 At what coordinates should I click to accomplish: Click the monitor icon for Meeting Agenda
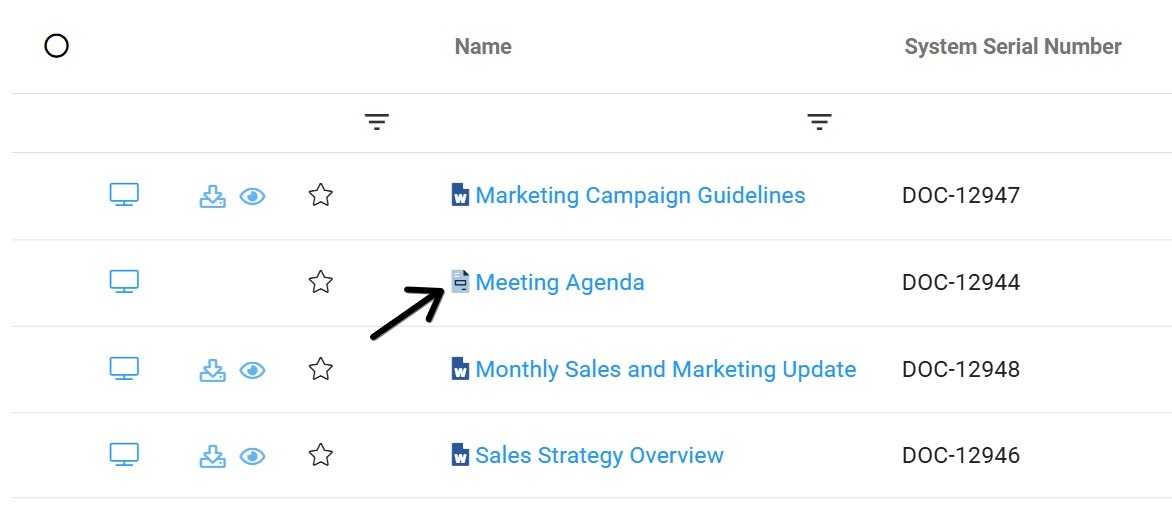coord(124,282)
